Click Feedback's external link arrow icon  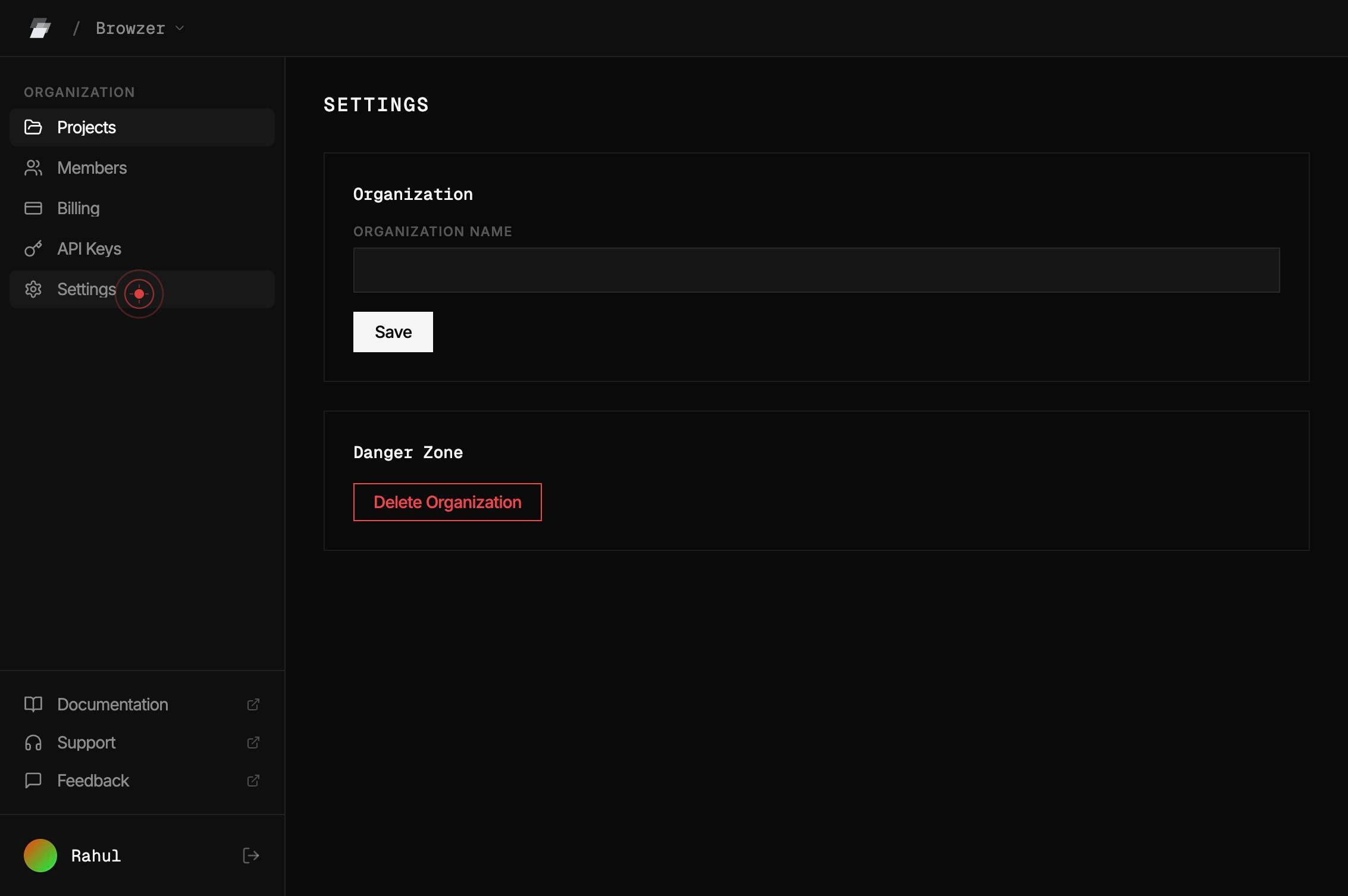[253, 781]
